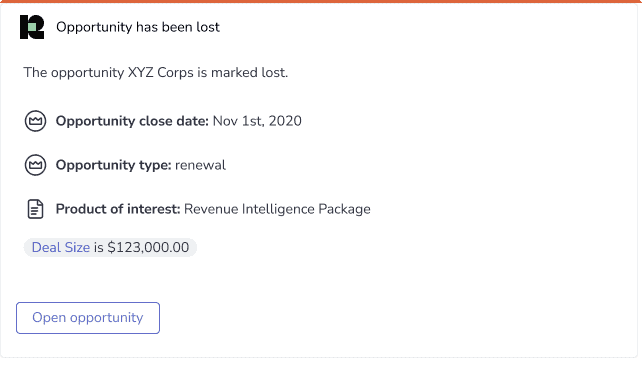Click the crown icon beside Opportunity close date

click(x=36, y=121)
